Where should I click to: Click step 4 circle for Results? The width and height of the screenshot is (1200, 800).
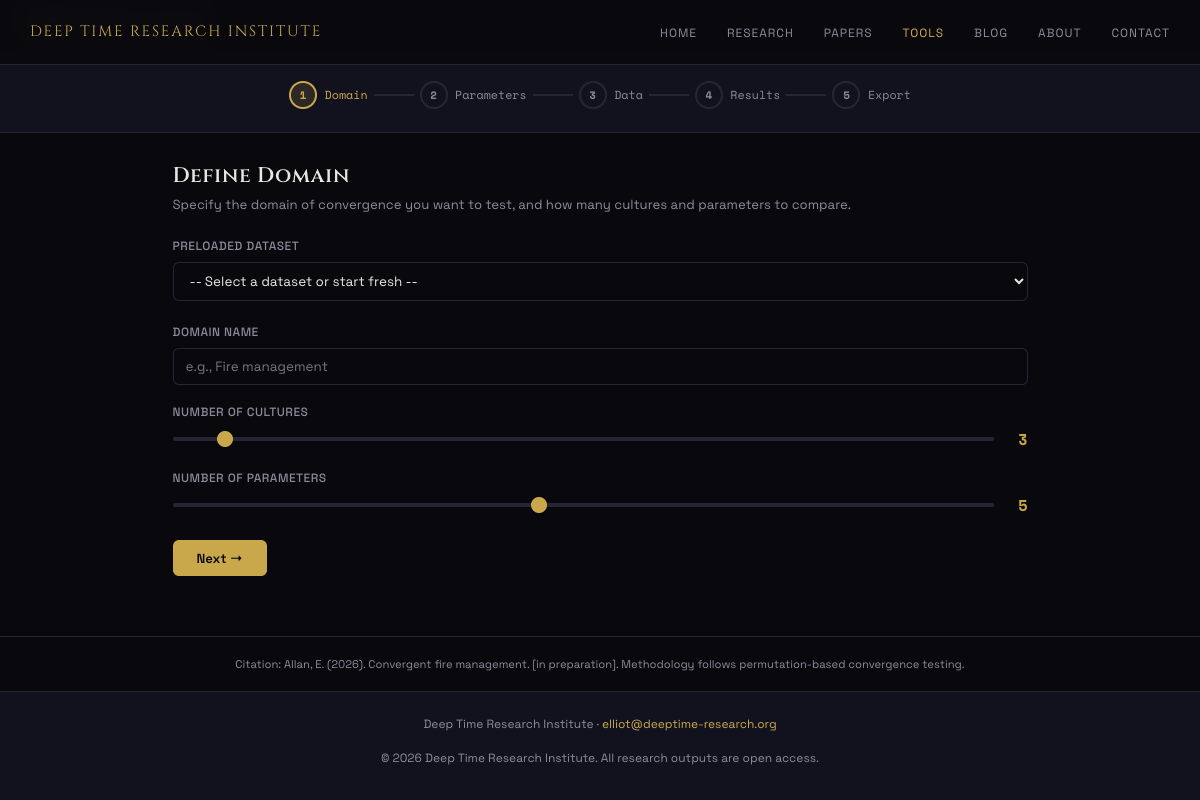pos(708,95)
